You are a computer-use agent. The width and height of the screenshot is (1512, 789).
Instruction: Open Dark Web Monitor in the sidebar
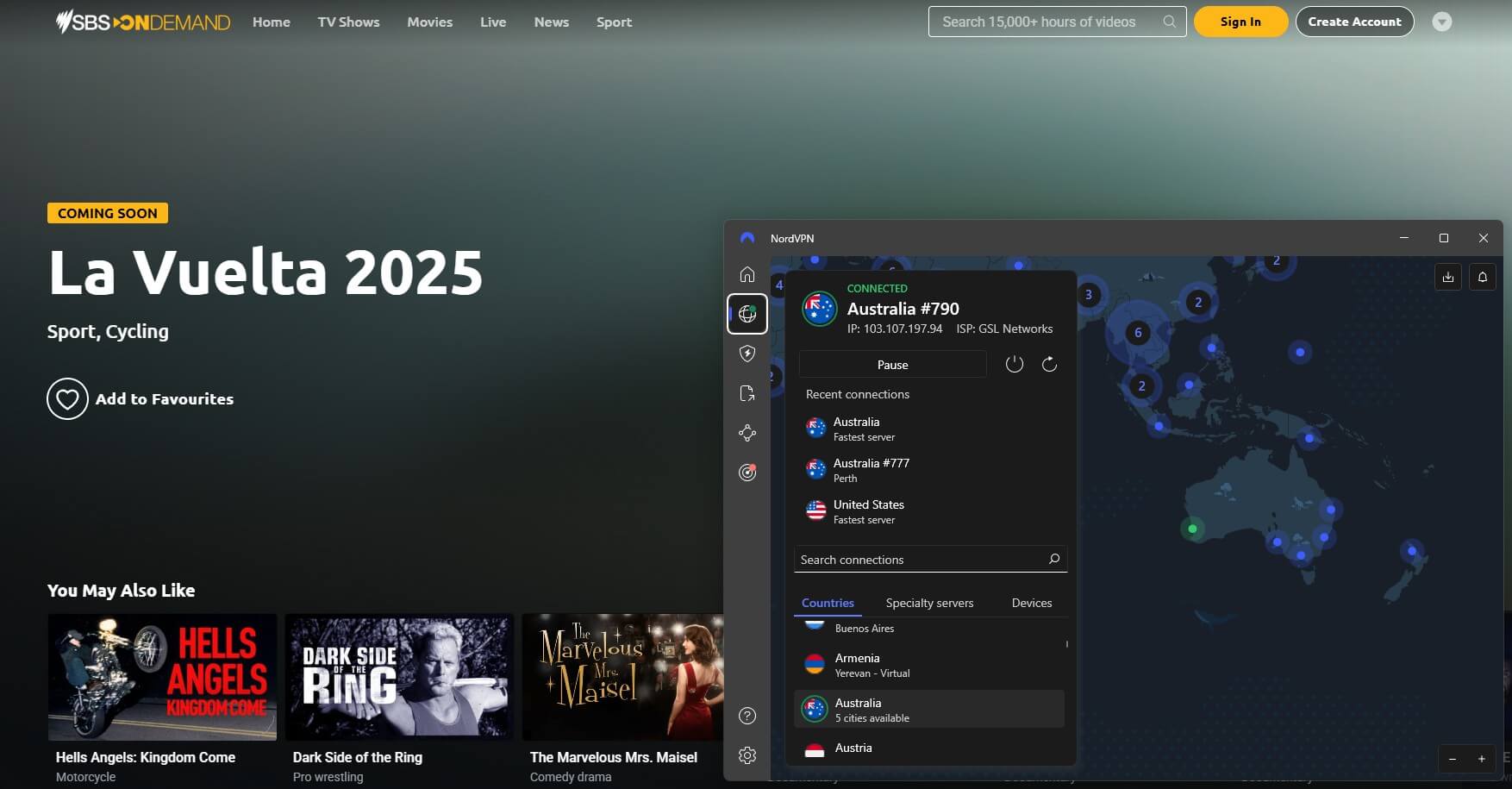747,472
